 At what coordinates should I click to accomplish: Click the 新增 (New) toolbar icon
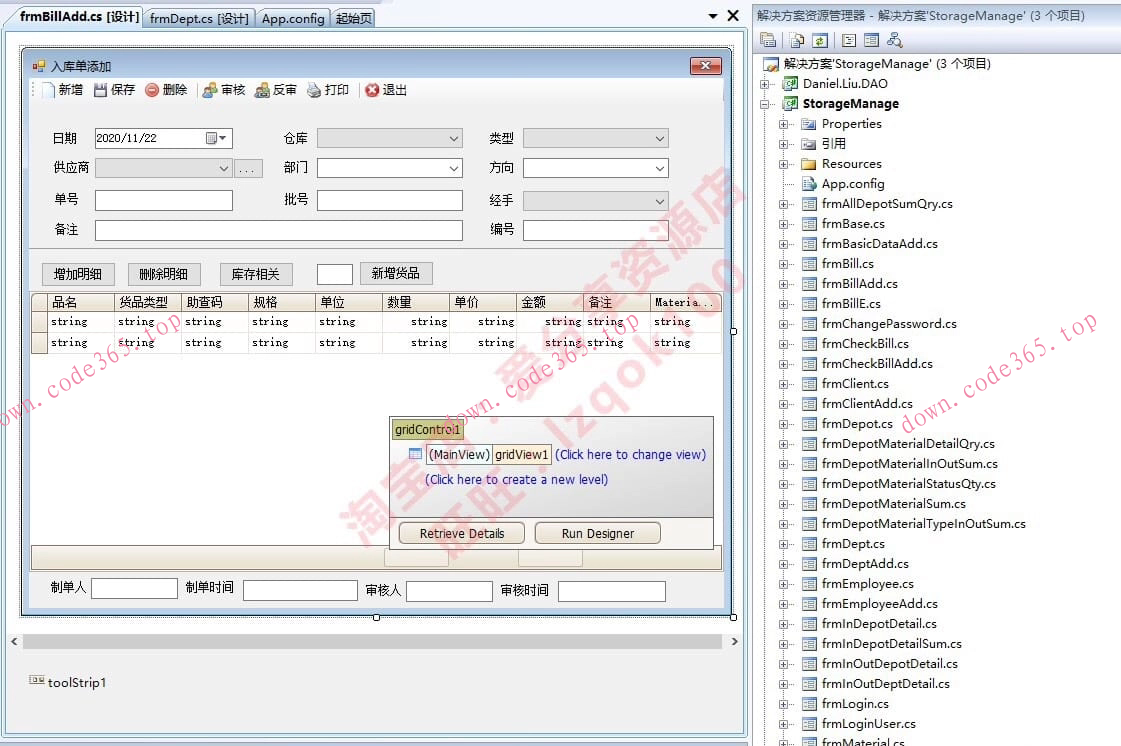point(48,90)
